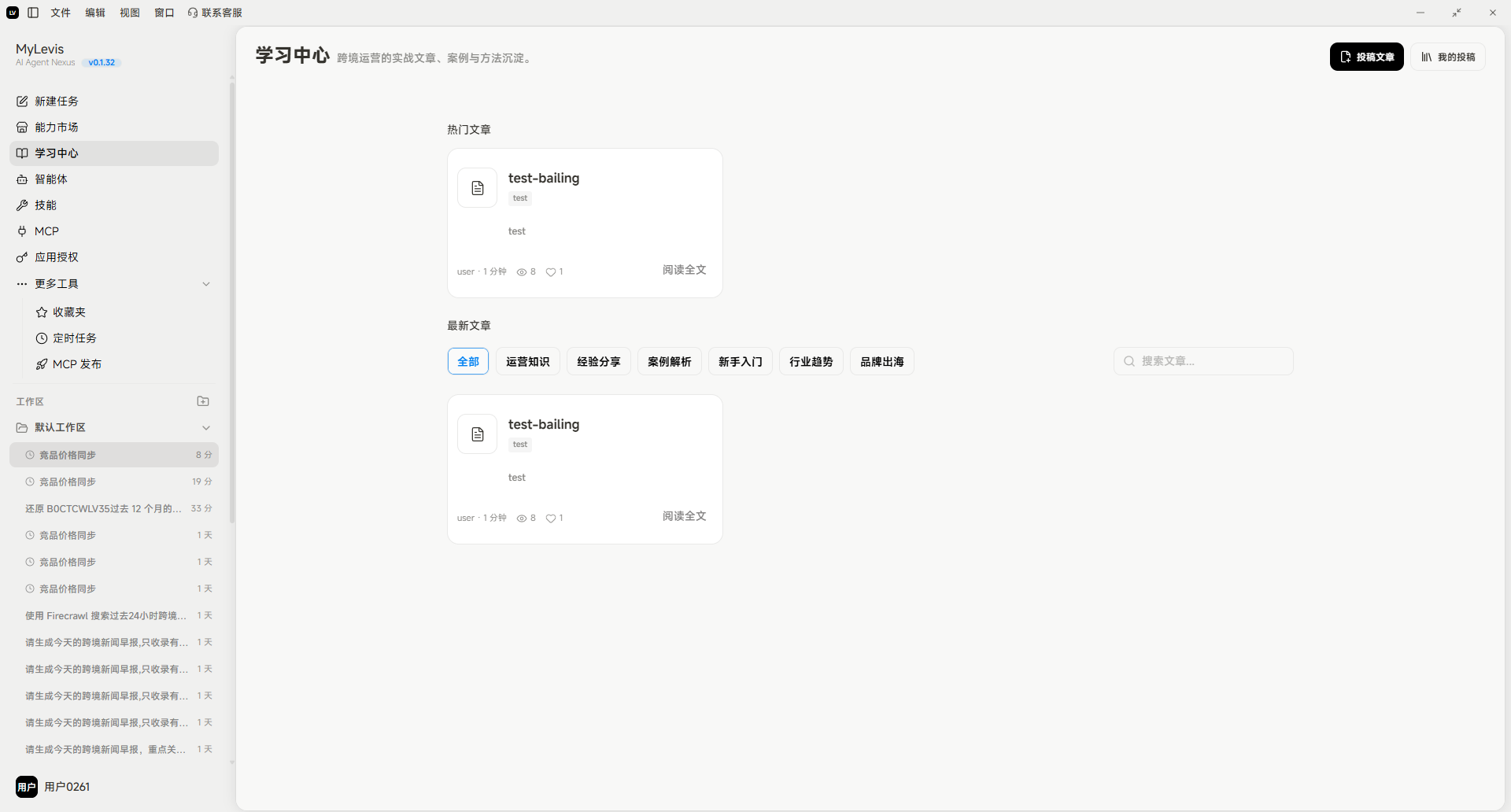Open latest article title test-bailing
The width and height of the screenshot is (1511, 812).
(x=544, y=424)
